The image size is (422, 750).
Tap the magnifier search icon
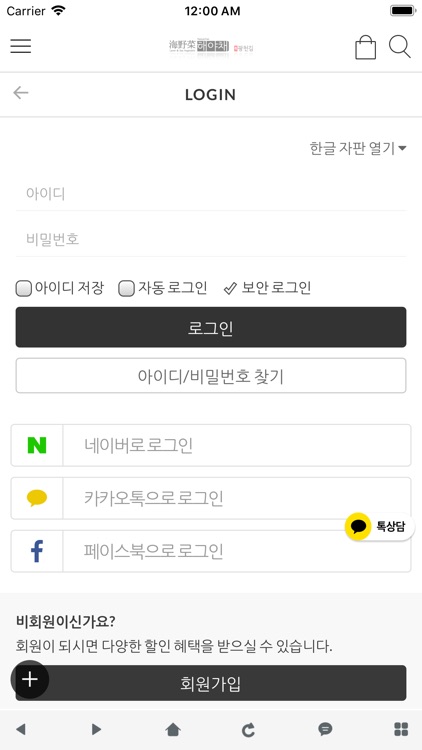tap(400, 47)
